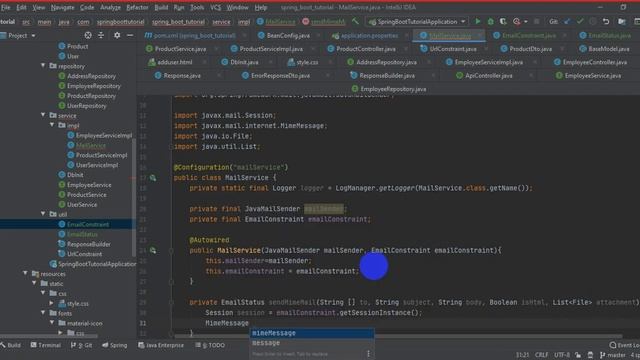640x360 pixels.
Task: Open the Spring tool window
Action: point(115,345)
